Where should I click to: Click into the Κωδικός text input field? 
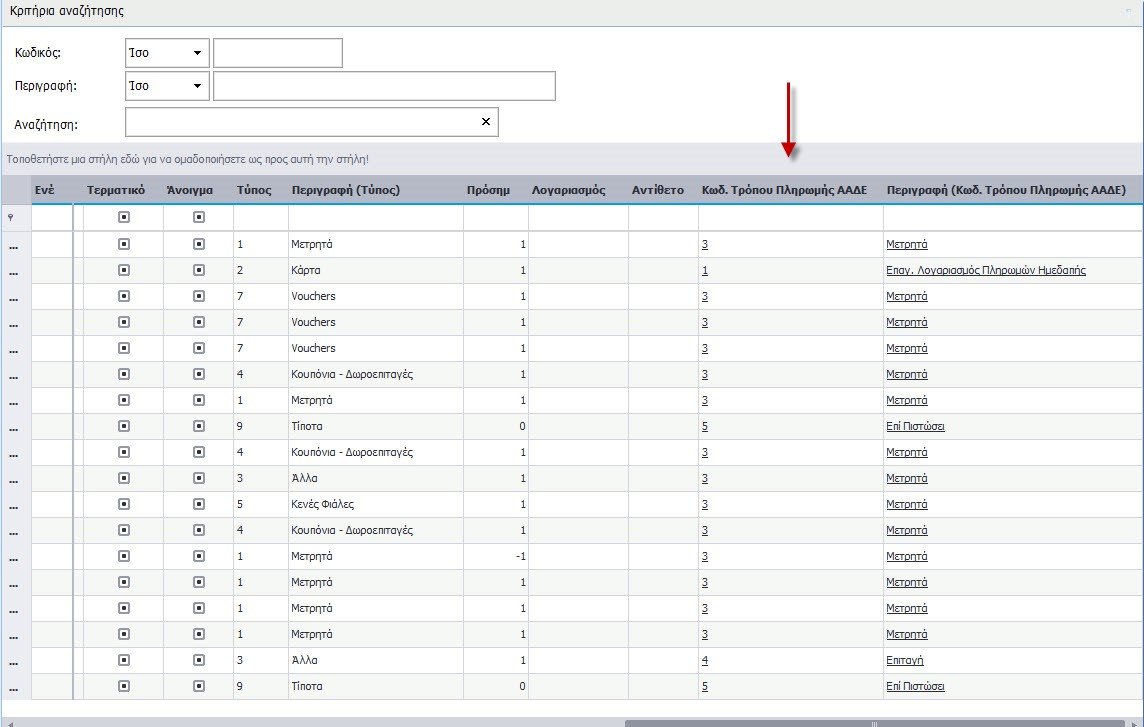278,53
